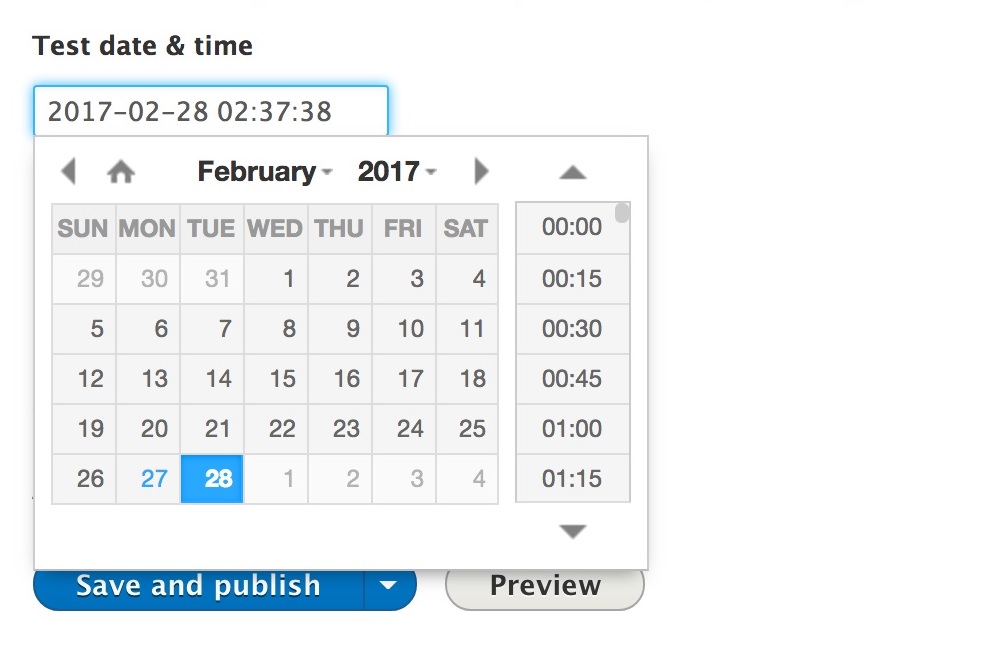Advance to next month with right arrow
This screenshot has width=1000, height=650.
pyautogui.click(x=482, y=171)
